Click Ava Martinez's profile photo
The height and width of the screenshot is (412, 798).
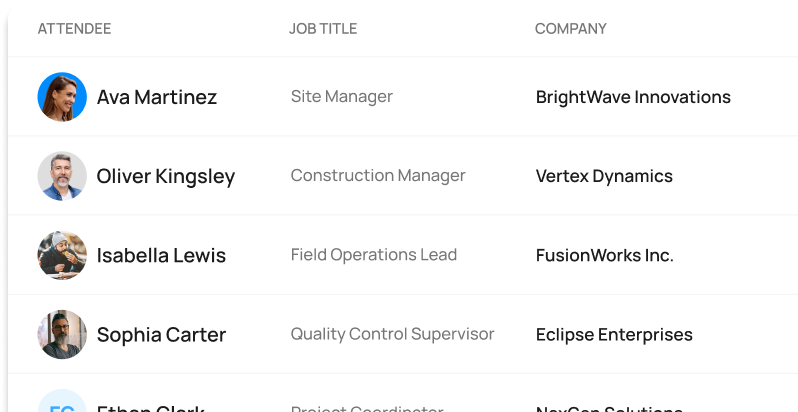[62, 97]
